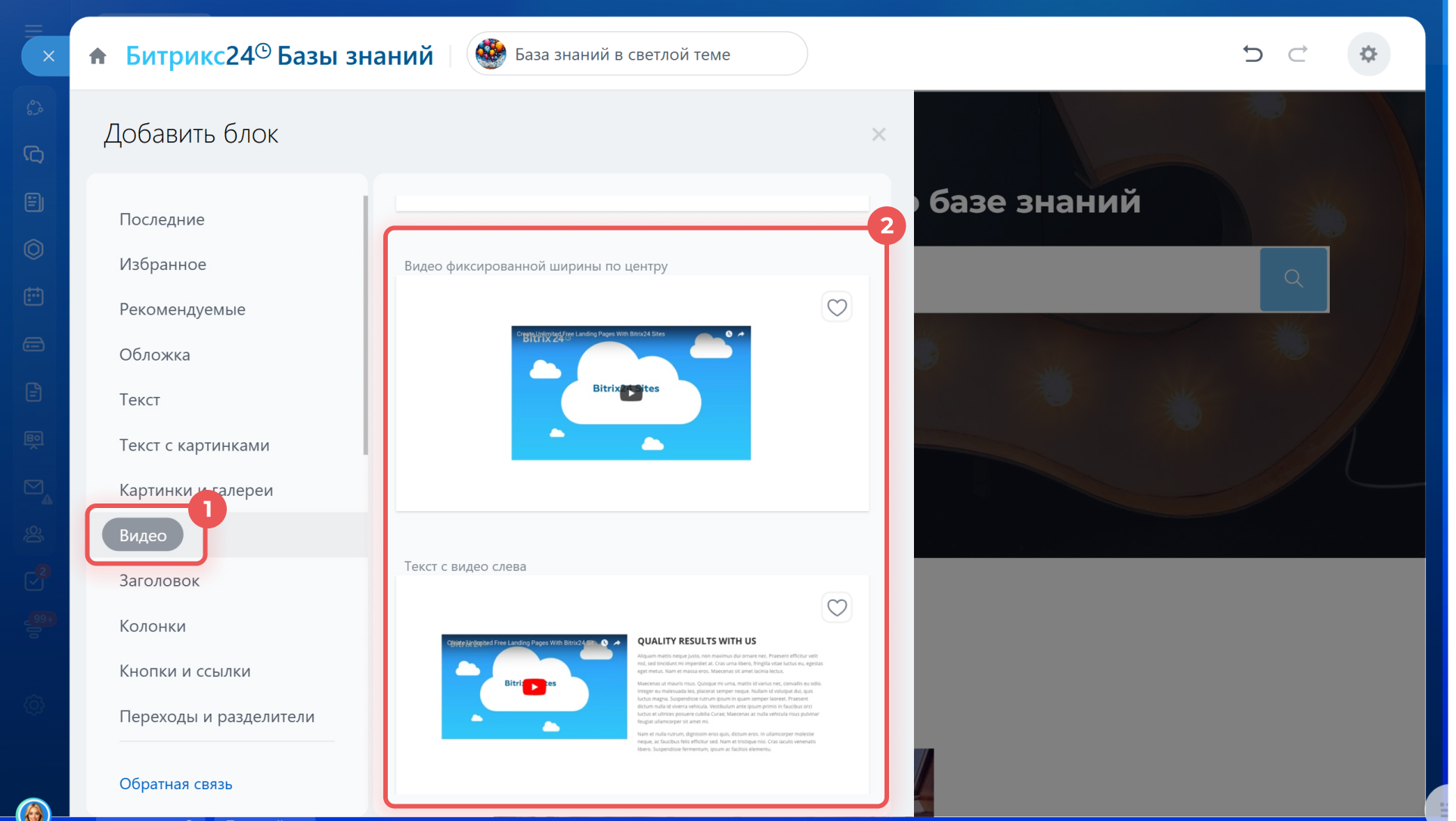Close the slider with blue X button
1456x821 pixels.
click(x=48, y=56)
